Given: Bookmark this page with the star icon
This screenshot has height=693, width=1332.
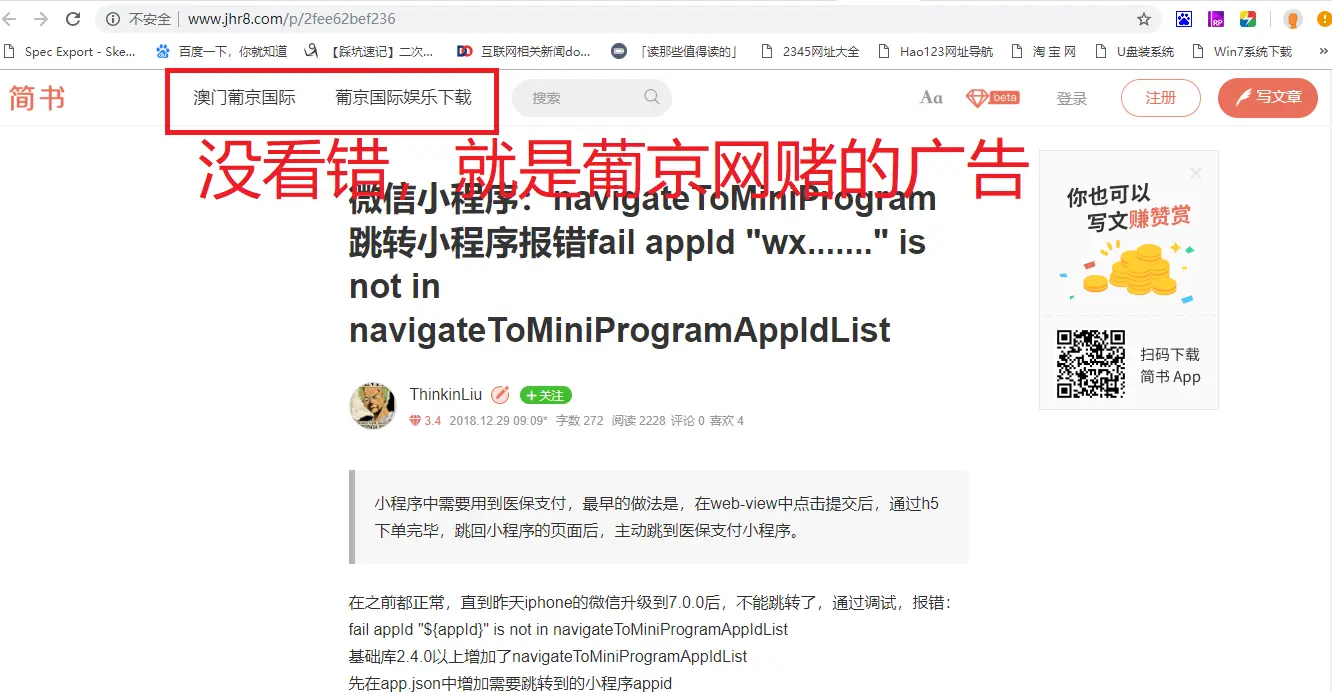Looking at the screenshot, I should [x=1144, y=19].
